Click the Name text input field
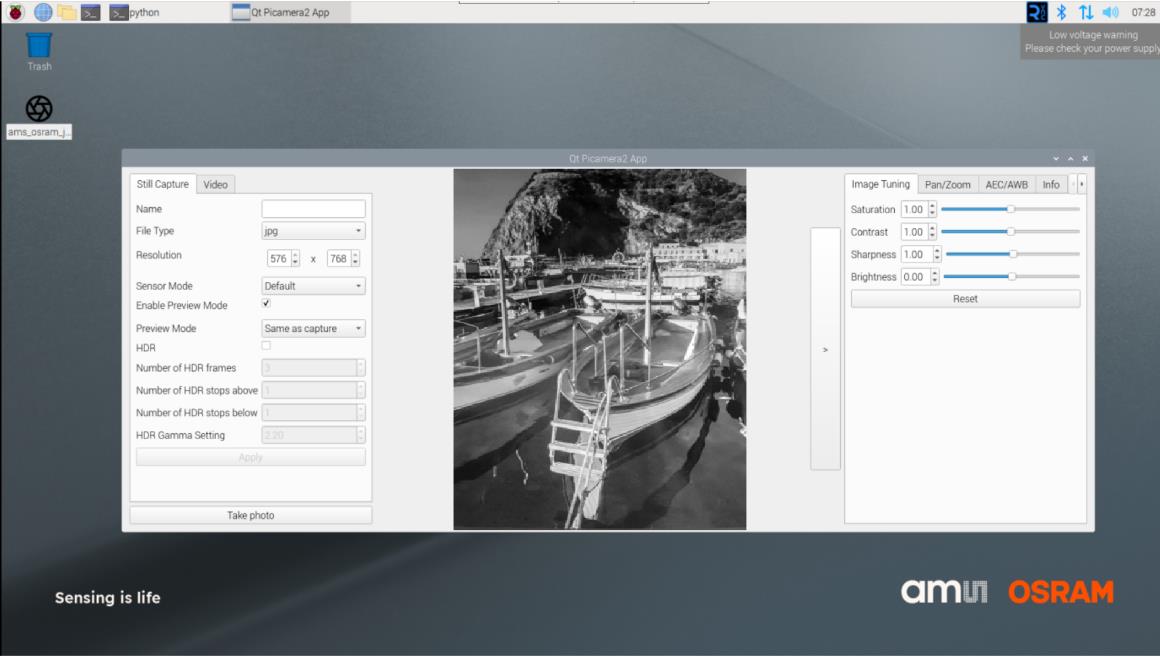Image resolution: width=1160 pixels, height=657 pixels. pyautogui.click(x=313, y=209)
